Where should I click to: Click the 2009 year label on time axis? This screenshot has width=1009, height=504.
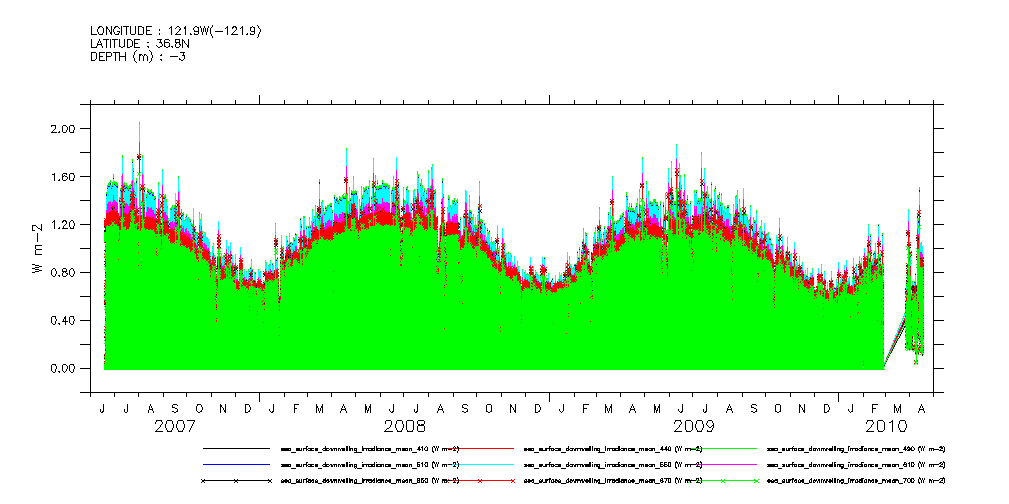coord(693,427)
